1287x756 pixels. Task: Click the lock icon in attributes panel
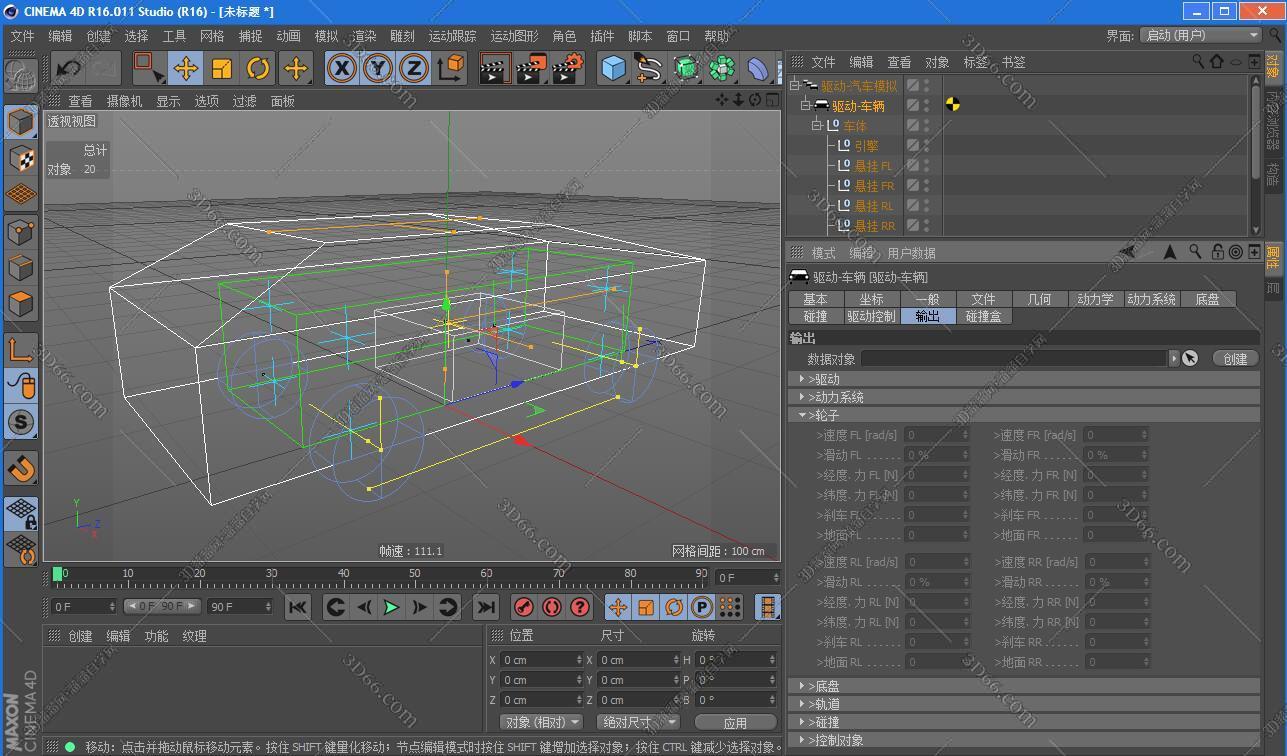click(x=1217, y=252)
